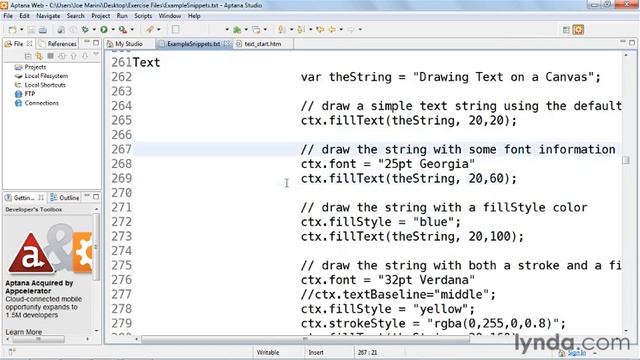Minimize the File view panel
Image resolution: width=640 pixels, height=360 pixels.
pos(87,42)
